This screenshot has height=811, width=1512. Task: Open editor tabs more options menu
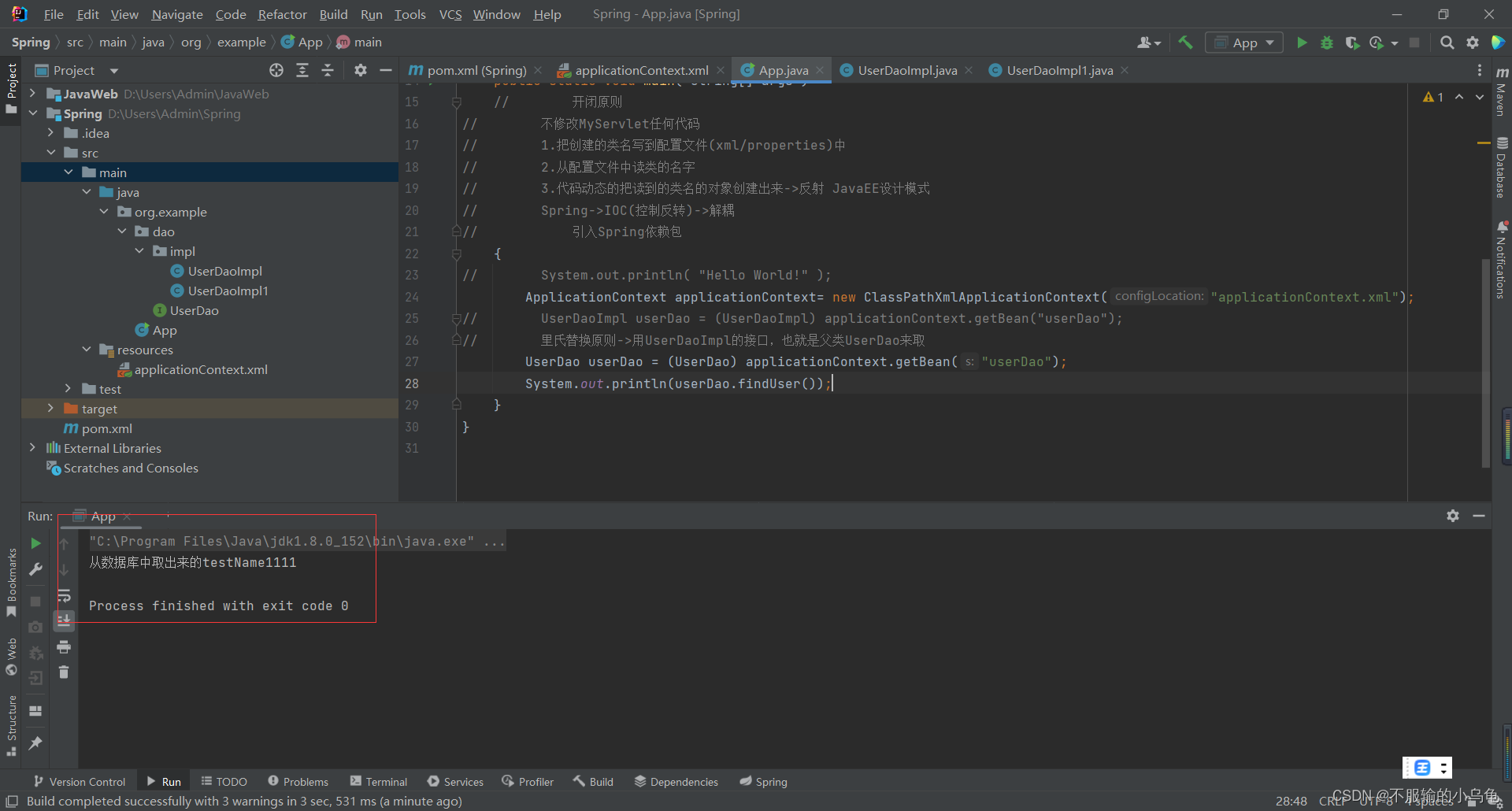coord(1480,70)
